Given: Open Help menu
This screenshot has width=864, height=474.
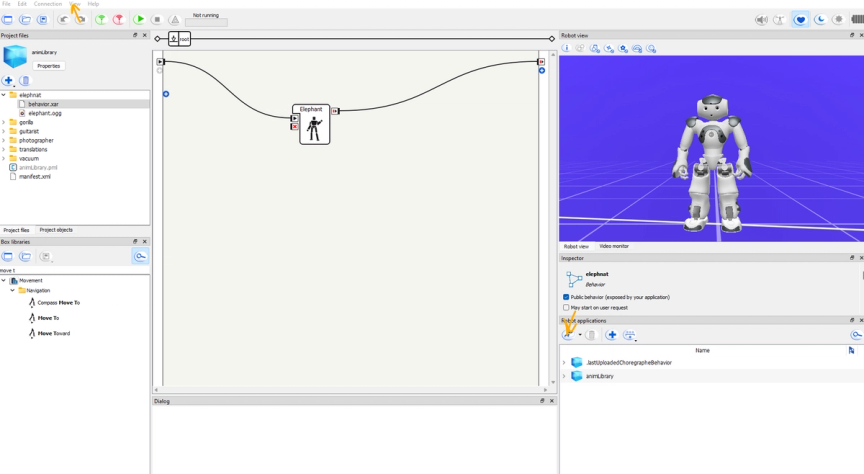Looking at the screenshot, I should [x=93, y=4].
